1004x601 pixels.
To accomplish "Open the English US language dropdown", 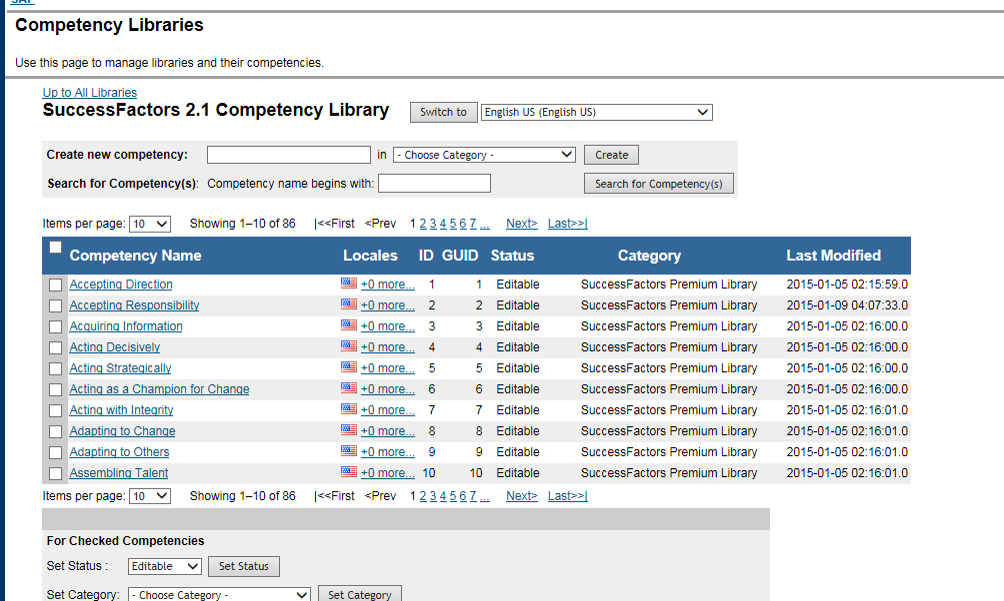I will 597,112.
